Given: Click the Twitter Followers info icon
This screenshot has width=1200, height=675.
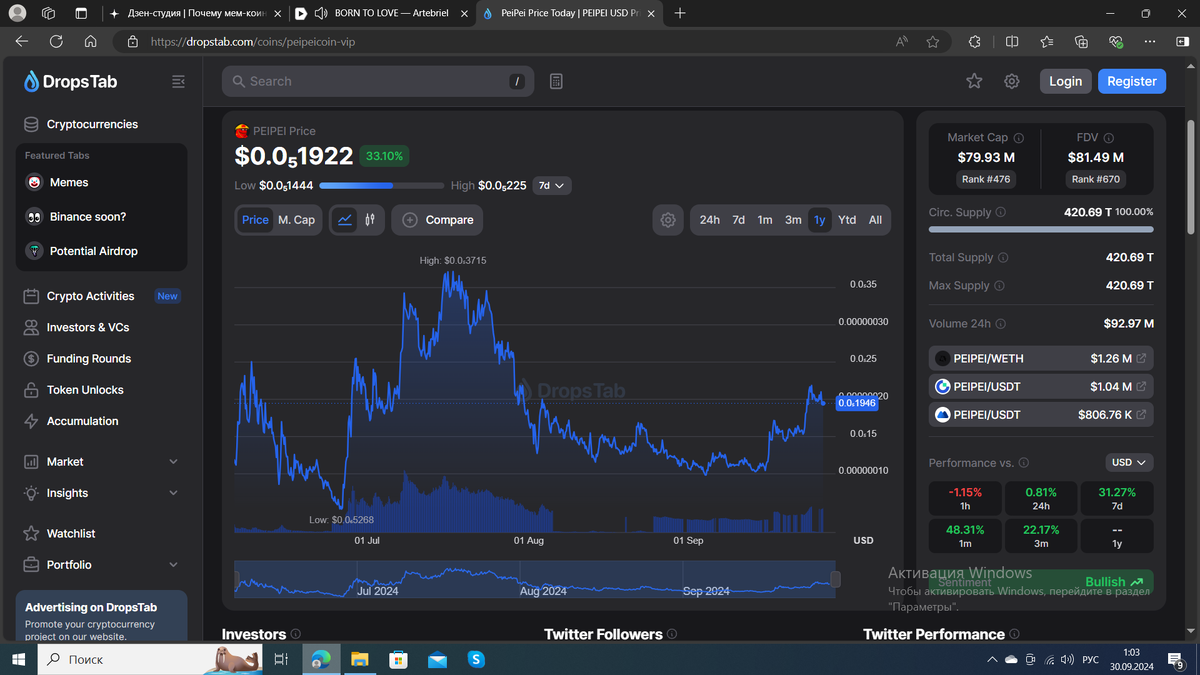Looking at the screenshot, I should coord(672,634).
